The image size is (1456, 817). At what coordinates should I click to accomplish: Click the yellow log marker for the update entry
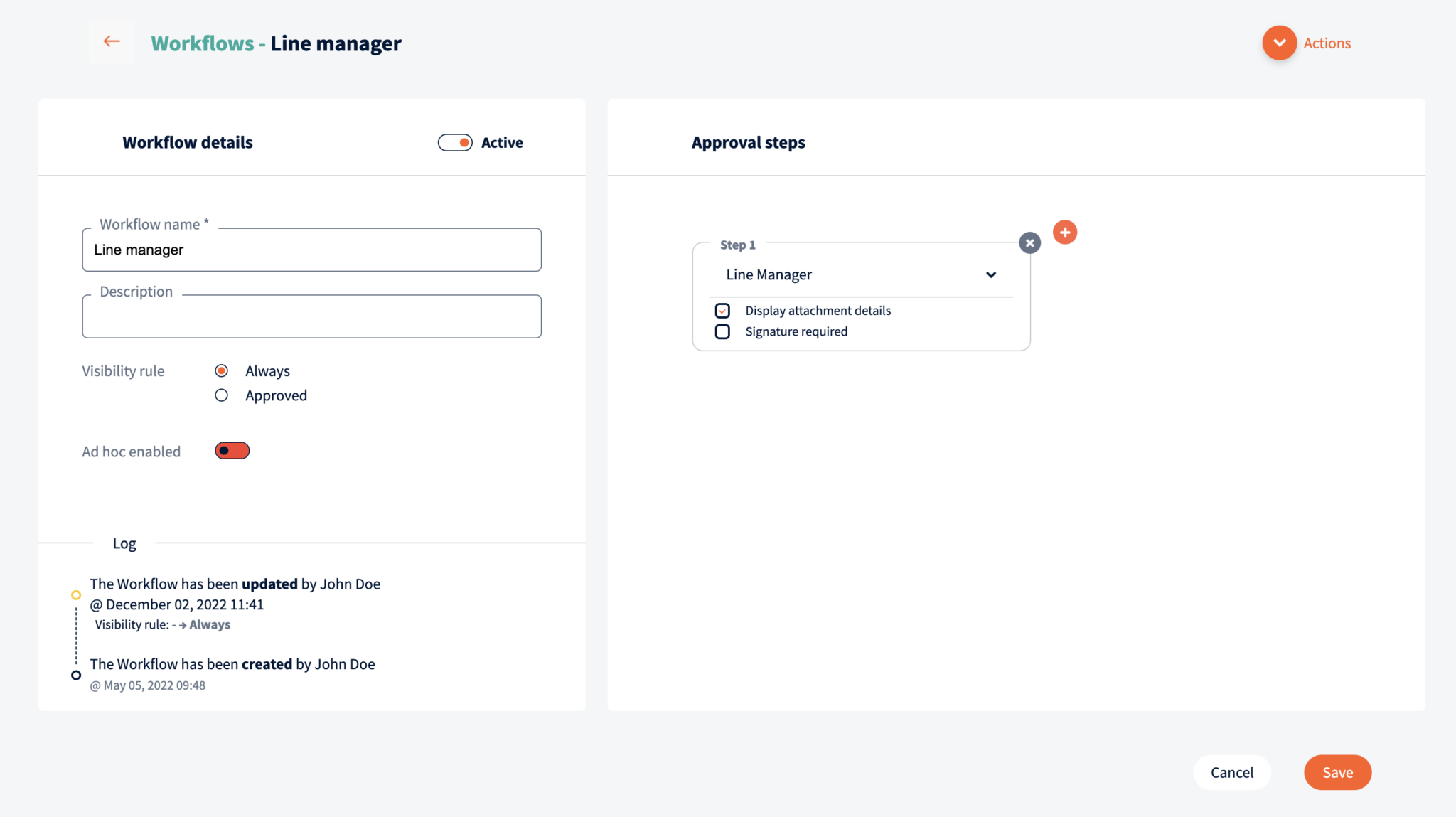pos(76,595)
